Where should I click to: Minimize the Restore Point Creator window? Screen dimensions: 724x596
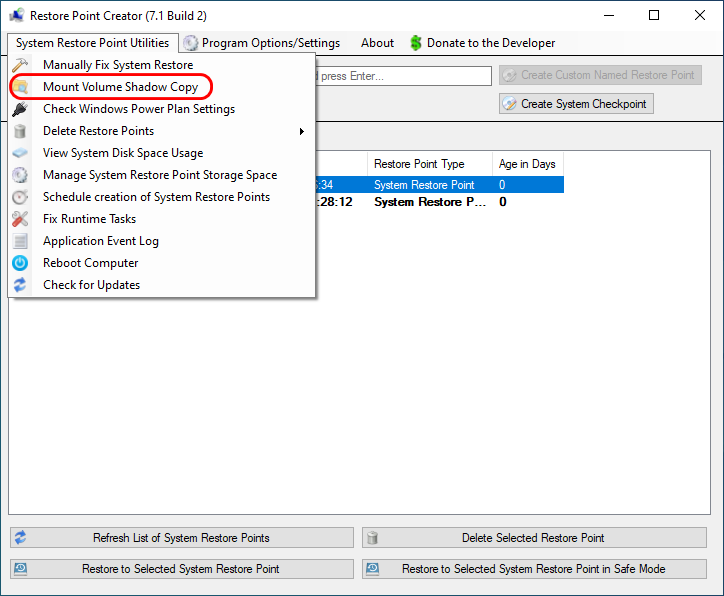tap(609, 15)
